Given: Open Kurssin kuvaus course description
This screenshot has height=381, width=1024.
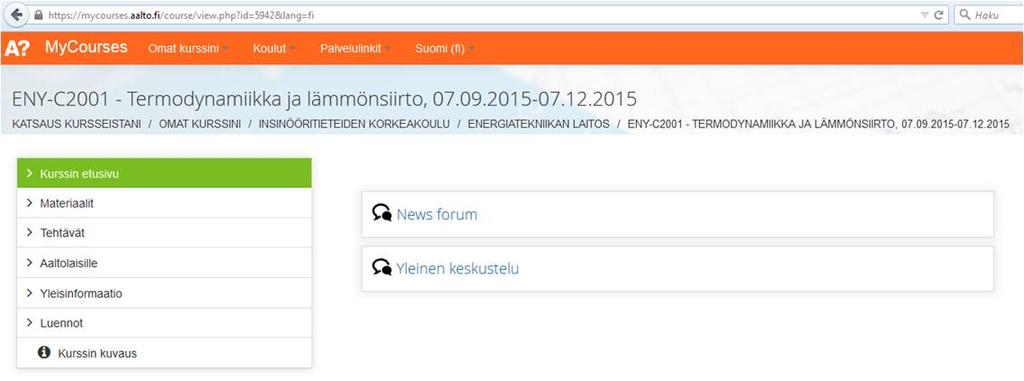Looking at the screenshot, I should [x=164, y=353].
